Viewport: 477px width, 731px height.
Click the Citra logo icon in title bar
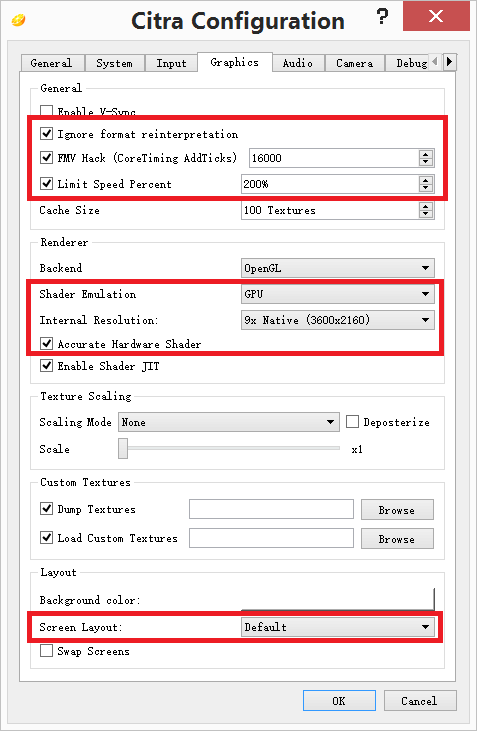coord(18,21)
